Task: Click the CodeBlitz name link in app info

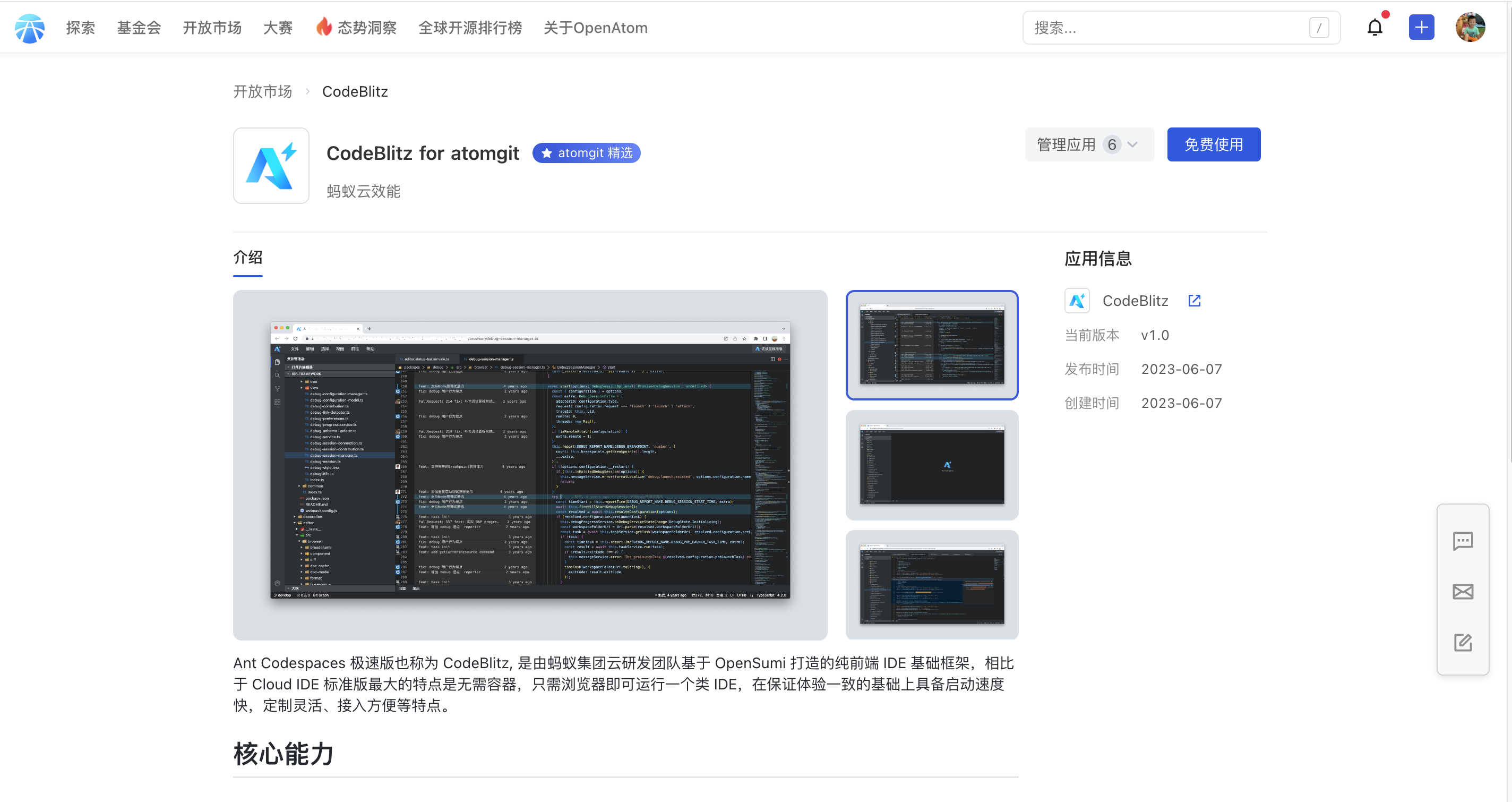Action: (x=1135, y=301)
